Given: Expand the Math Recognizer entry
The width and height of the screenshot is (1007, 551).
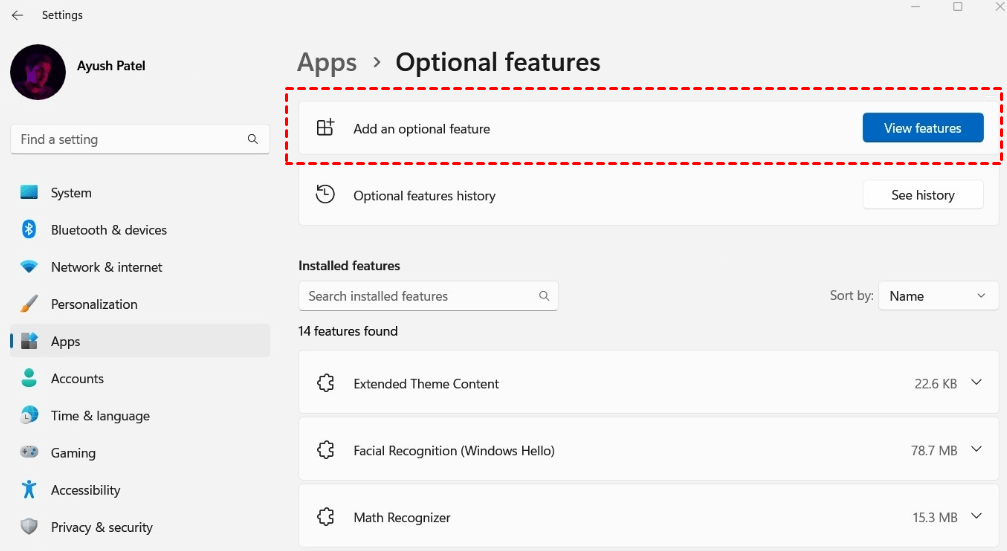Looking at the screenshot, I should click(x=977, y=517).
